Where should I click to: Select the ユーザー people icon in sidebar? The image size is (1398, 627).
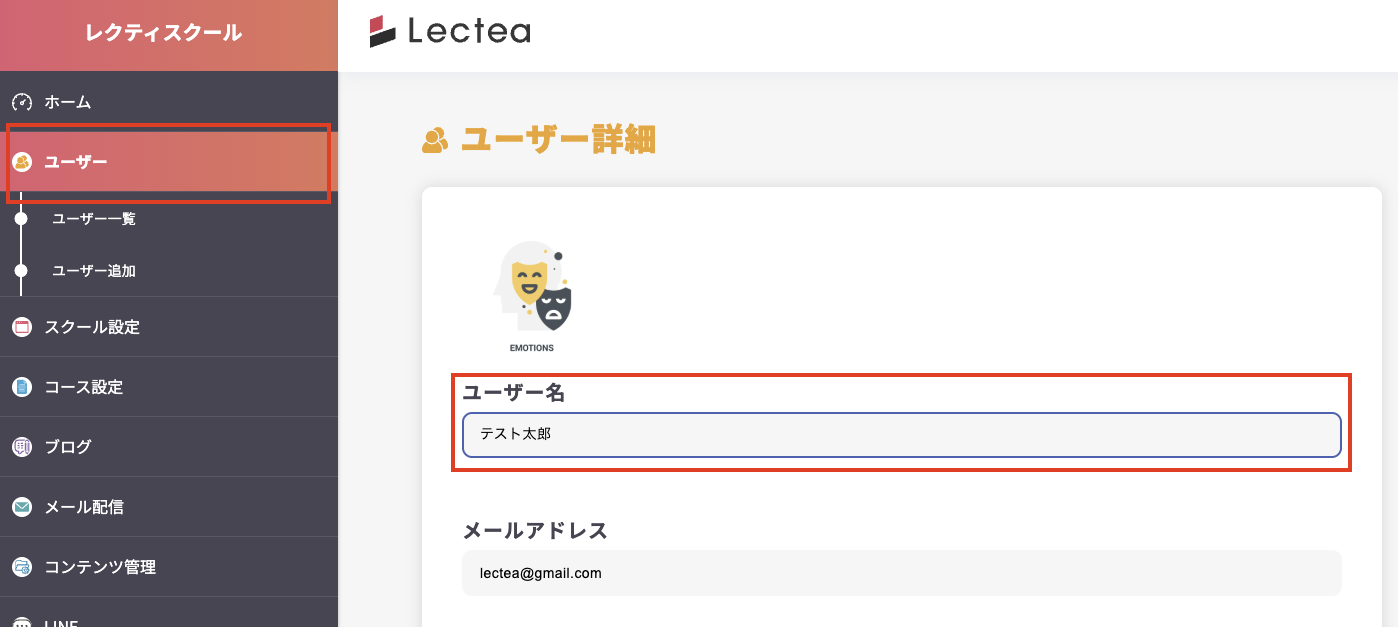pos(22,160)
